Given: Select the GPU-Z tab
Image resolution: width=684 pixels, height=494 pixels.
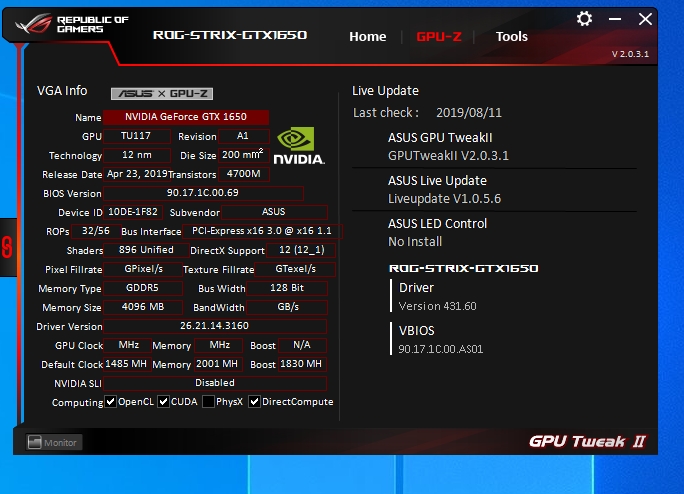Looking at the screenshot, I should coord(439,37).
